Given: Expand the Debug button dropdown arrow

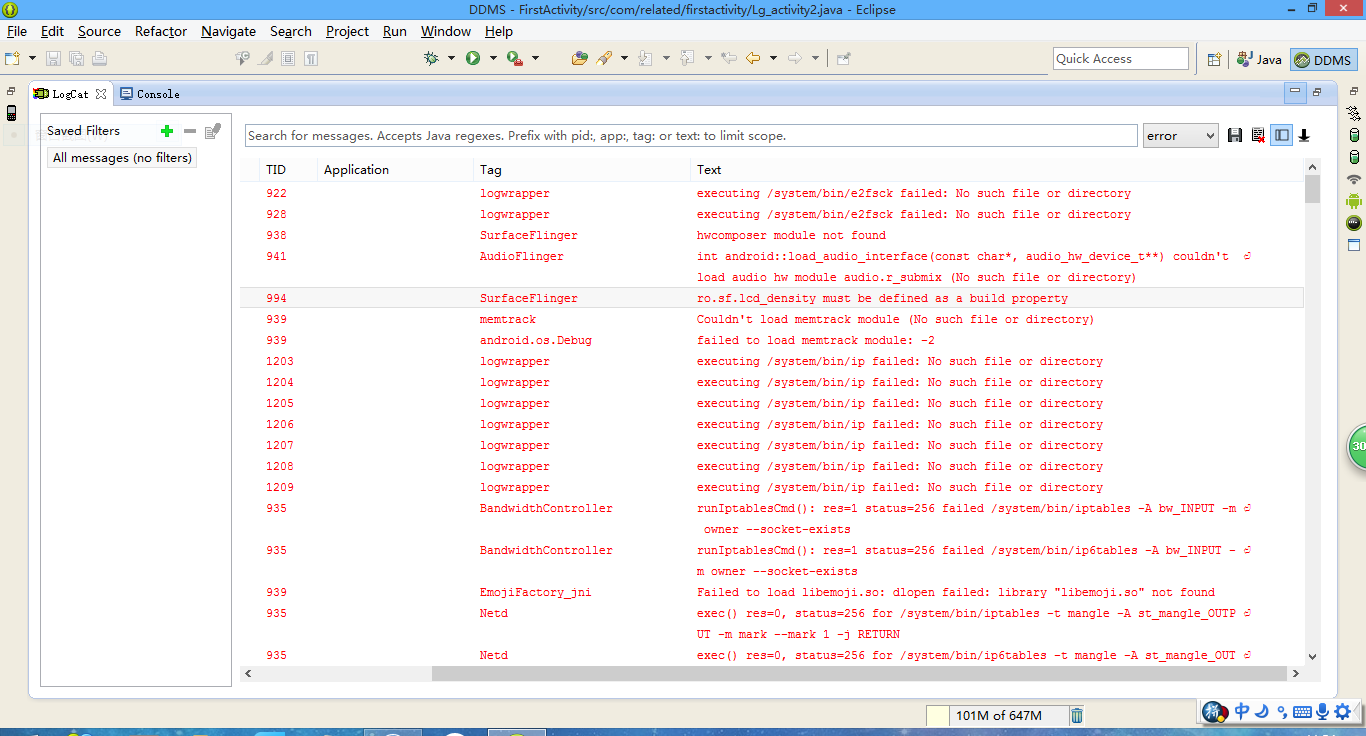Looking at the screenshot, I should pyautogui.click(x=451, y=59).
